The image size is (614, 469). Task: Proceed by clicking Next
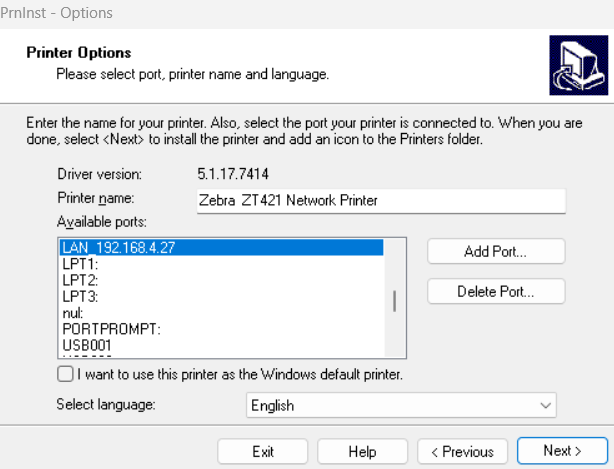point(562,451)
